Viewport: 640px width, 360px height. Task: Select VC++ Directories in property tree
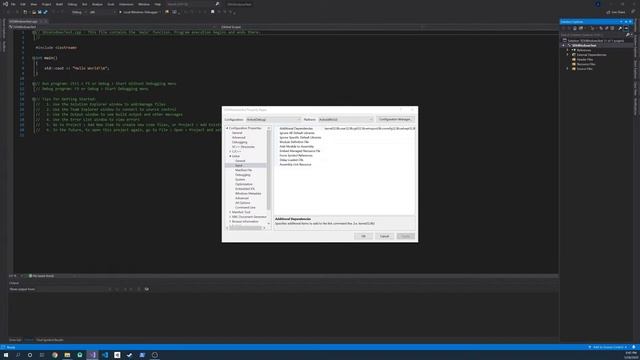pos(243,147)
